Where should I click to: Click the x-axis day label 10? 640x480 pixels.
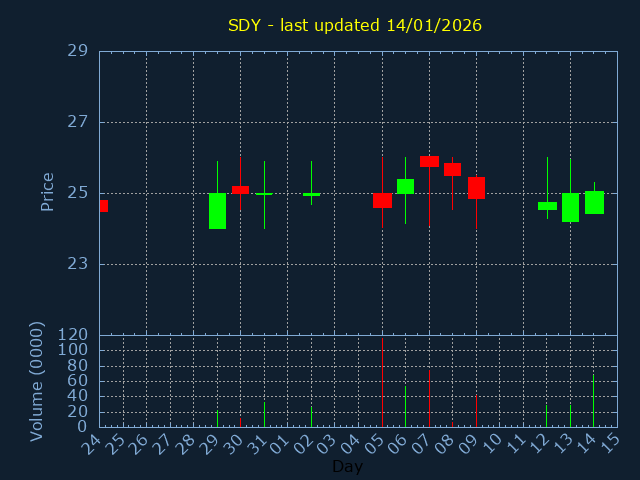click(493, 444)
